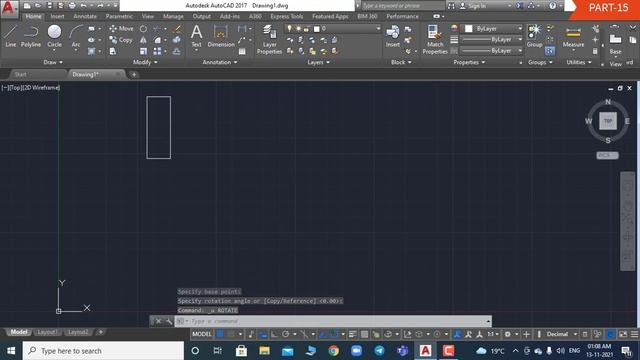Click the WCS button under ViewCube
This screenshot has height=360, width=640.
[607, 155]
